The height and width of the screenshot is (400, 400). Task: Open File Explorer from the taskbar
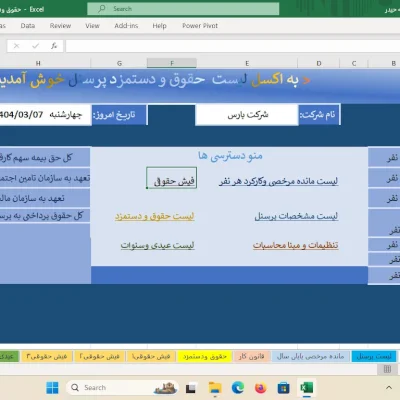[x=215, y=388]
